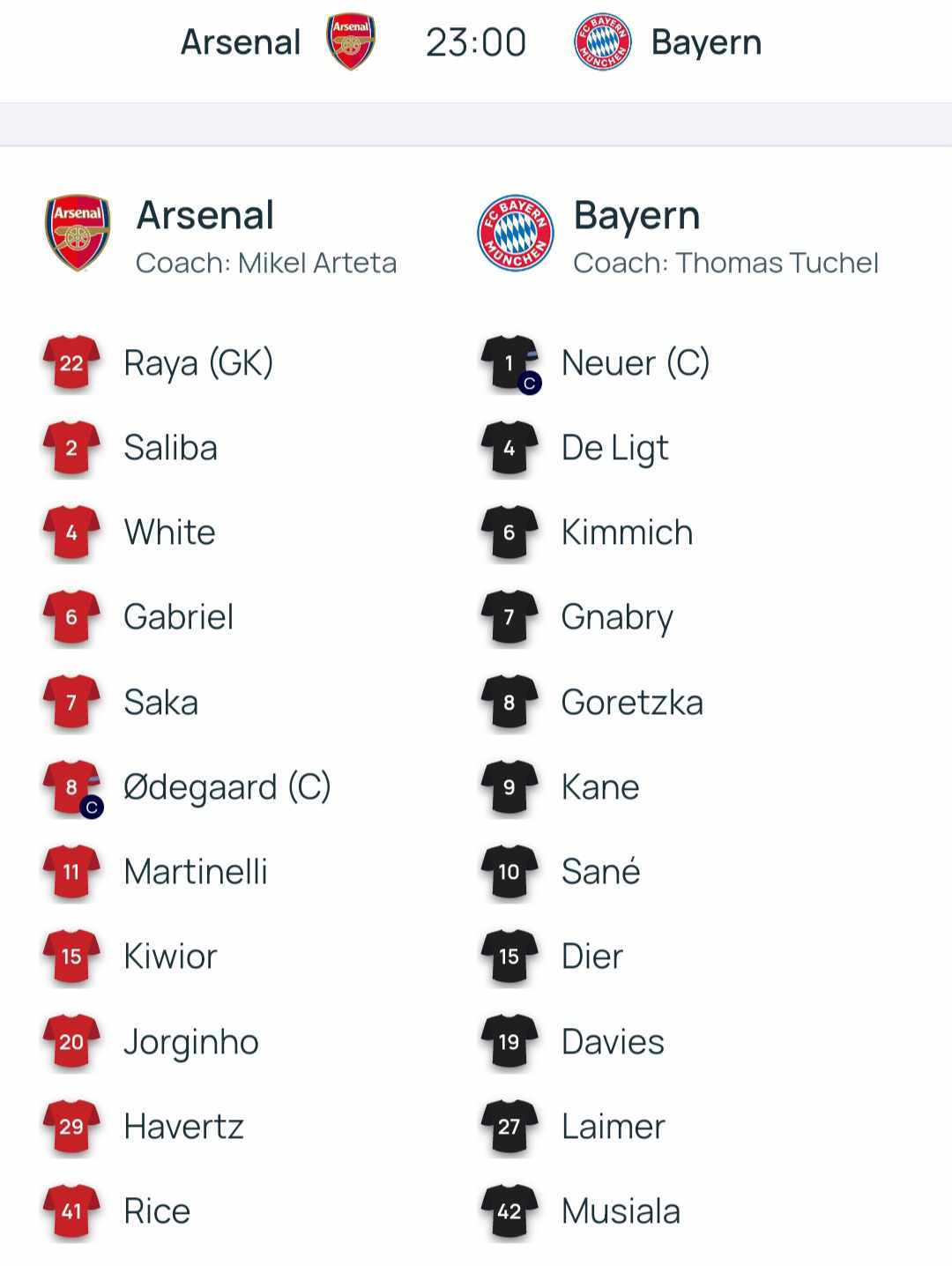Open coach Mikel Arteta's details
This screenshot has width=952, height=1266.
[266, 263]
